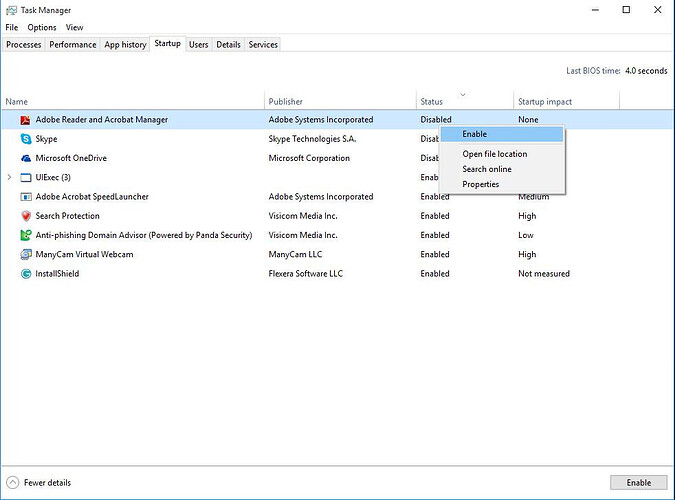Sort by the Status column header

[431, 102]
